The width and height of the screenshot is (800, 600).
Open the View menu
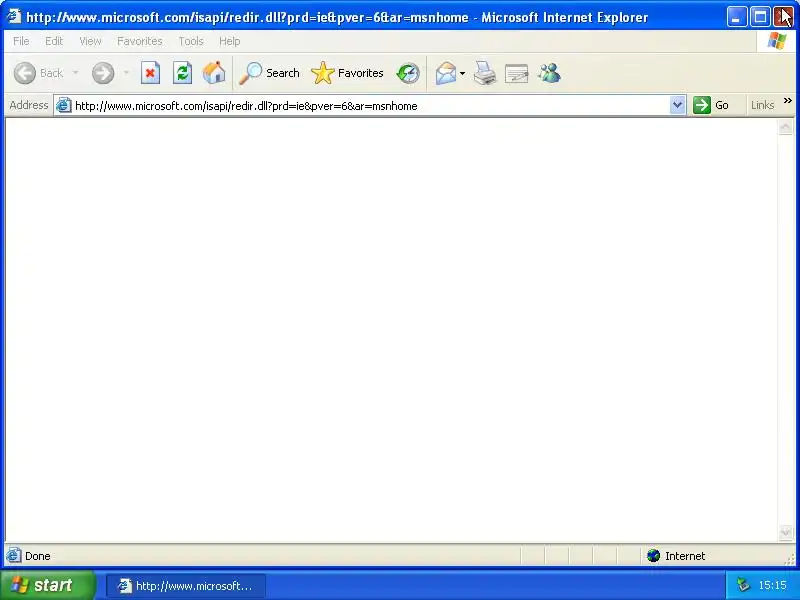point(90,41)
